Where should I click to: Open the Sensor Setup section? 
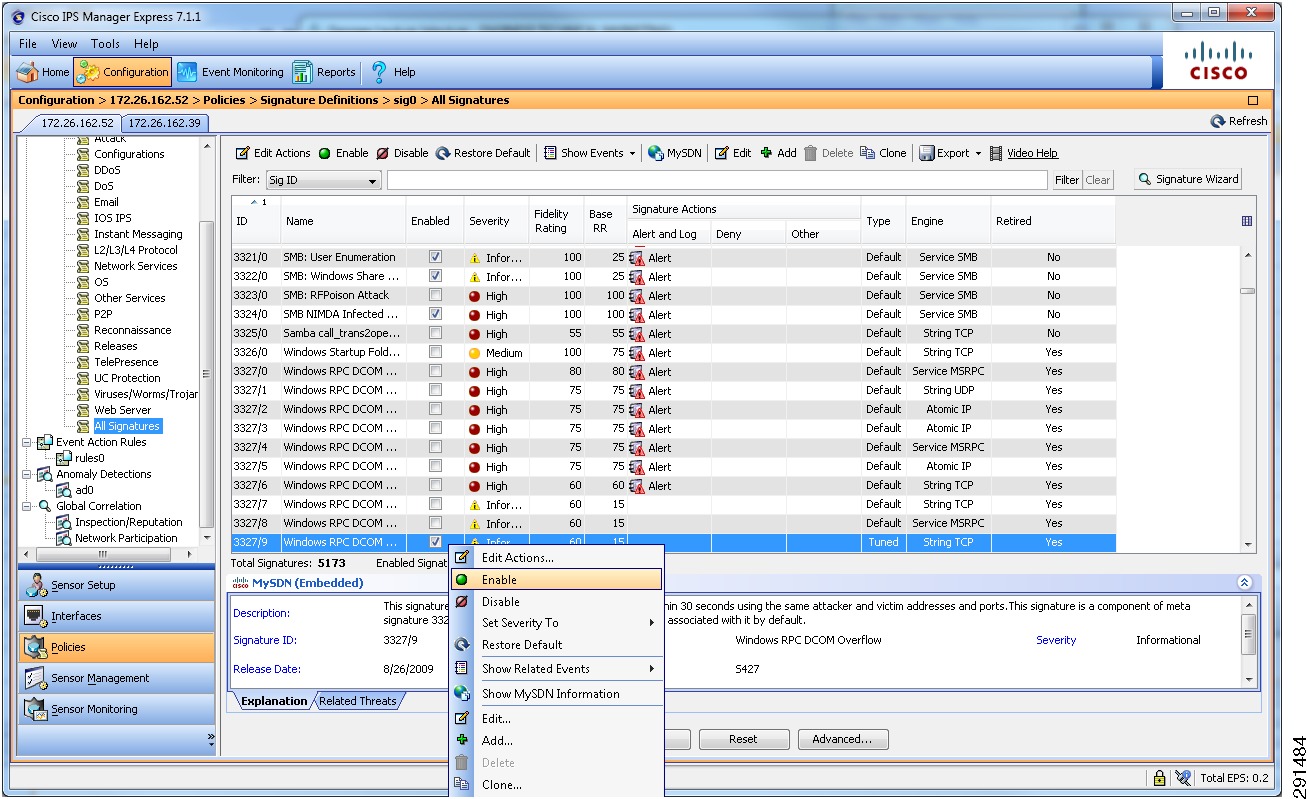click(x=116, y=585)
